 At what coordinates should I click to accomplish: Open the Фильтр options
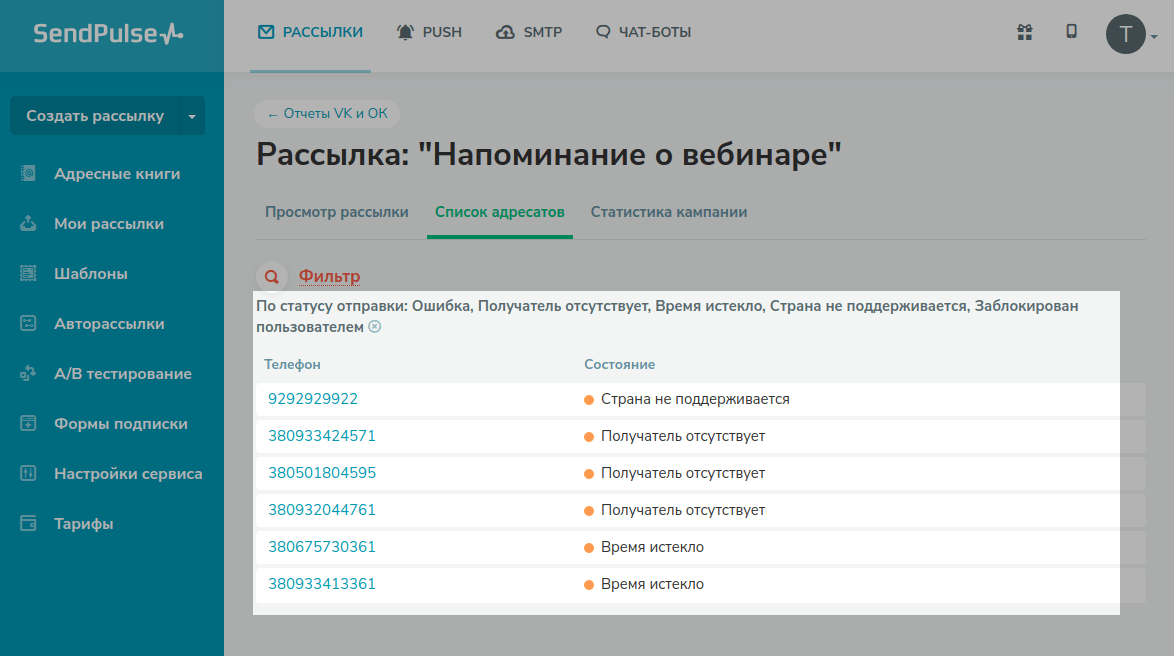[329, 276]
